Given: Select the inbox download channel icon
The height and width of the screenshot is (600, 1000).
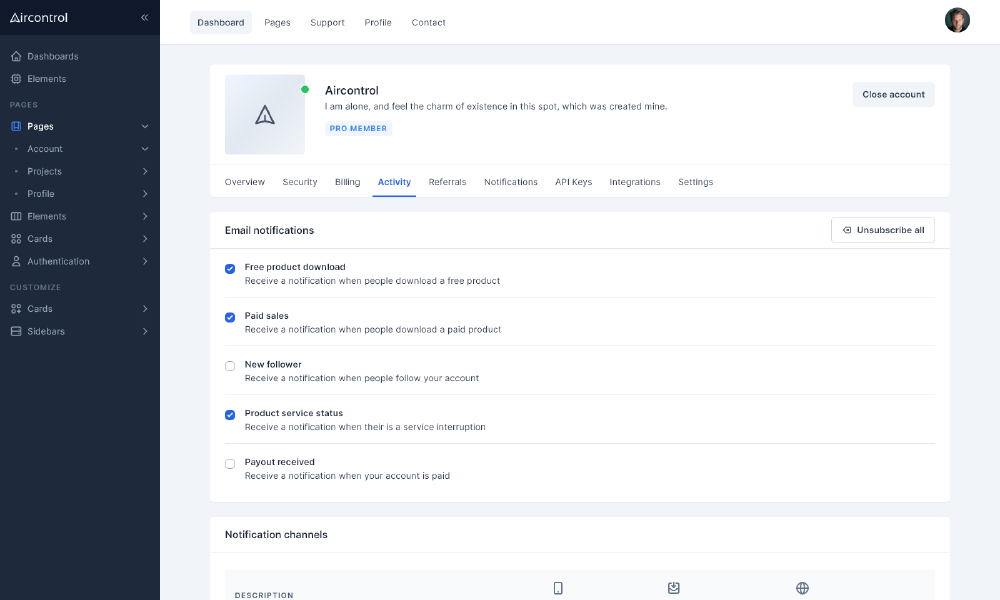Looking at the screenshot, I should coord(674,588).
